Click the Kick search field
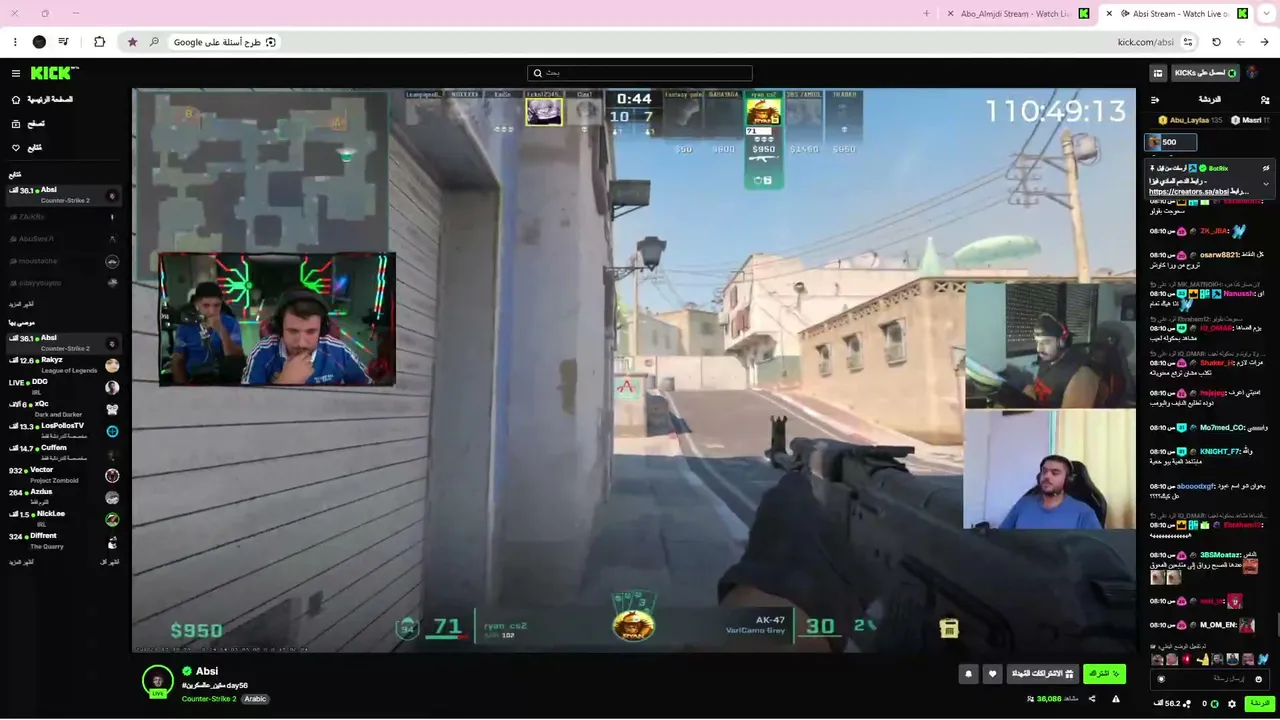The image size is (1280, 720). (640, 73)
